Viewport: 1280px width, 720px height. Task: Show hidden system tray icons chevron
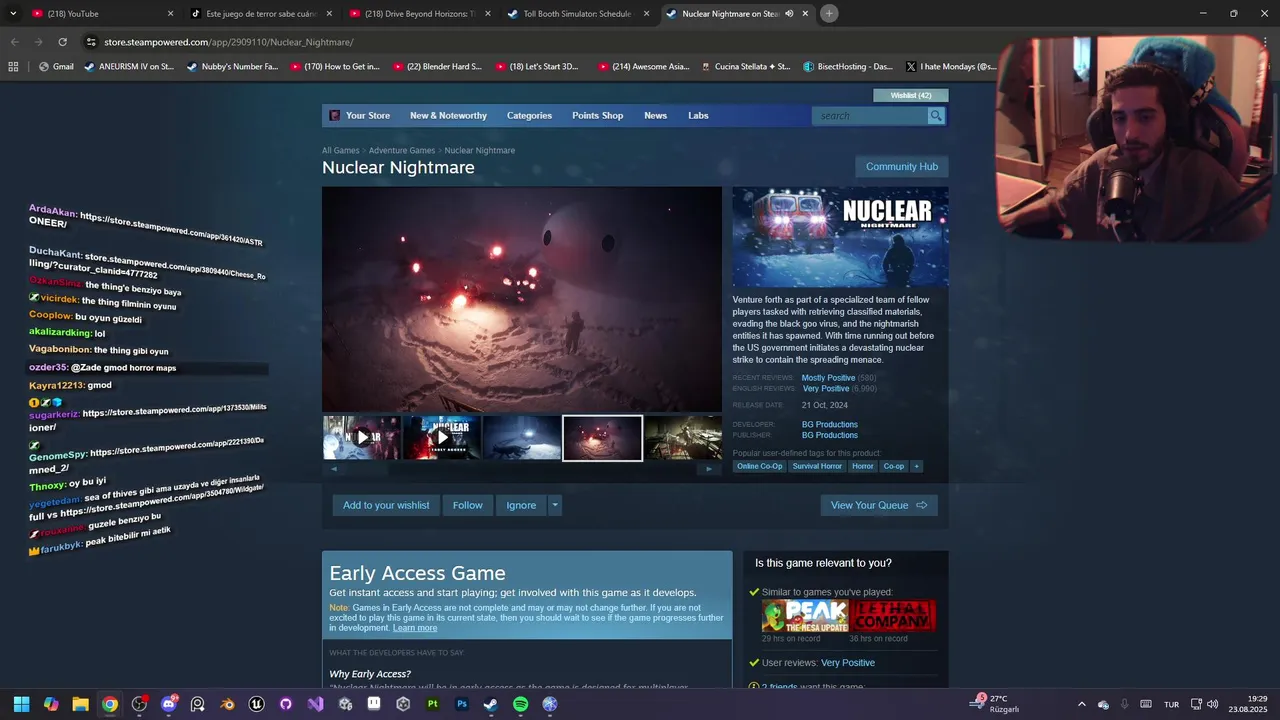pyautogui.click(x=1081, y=704)
